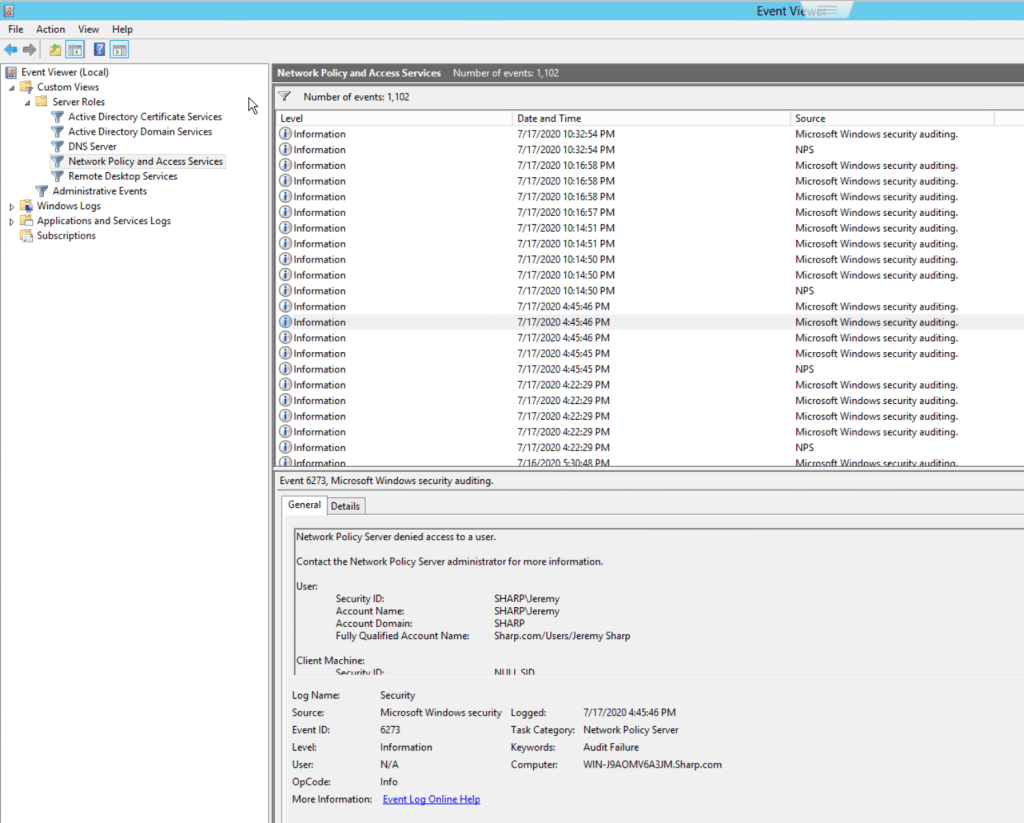This screenshot has height=823, width=1024.
Task: Select Remote Desktop Services custom view
Action: 122,176
